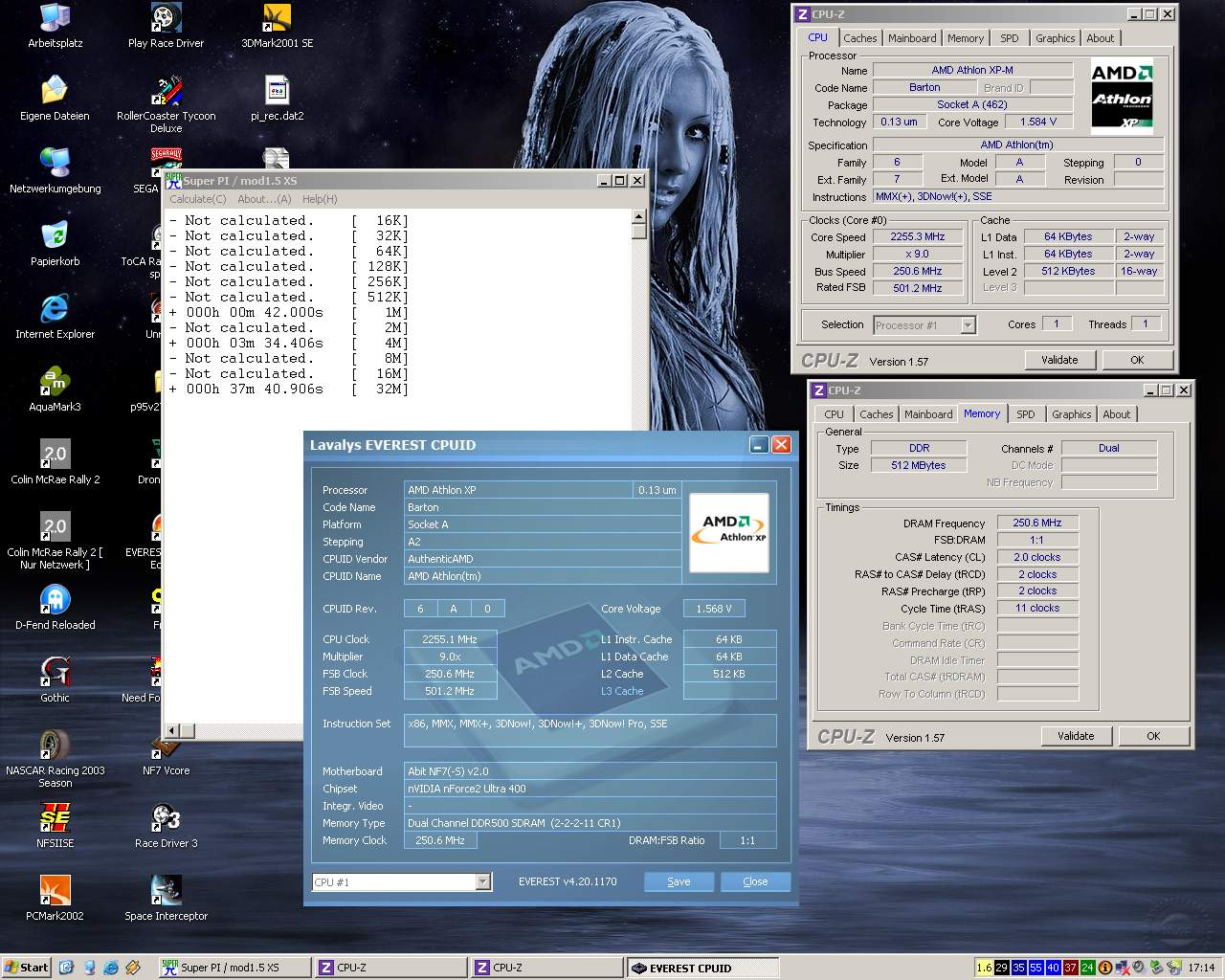Select the NF7 Vcore desktop icon
Viewport: 1225px width, 980px height.
pos(166,753)
